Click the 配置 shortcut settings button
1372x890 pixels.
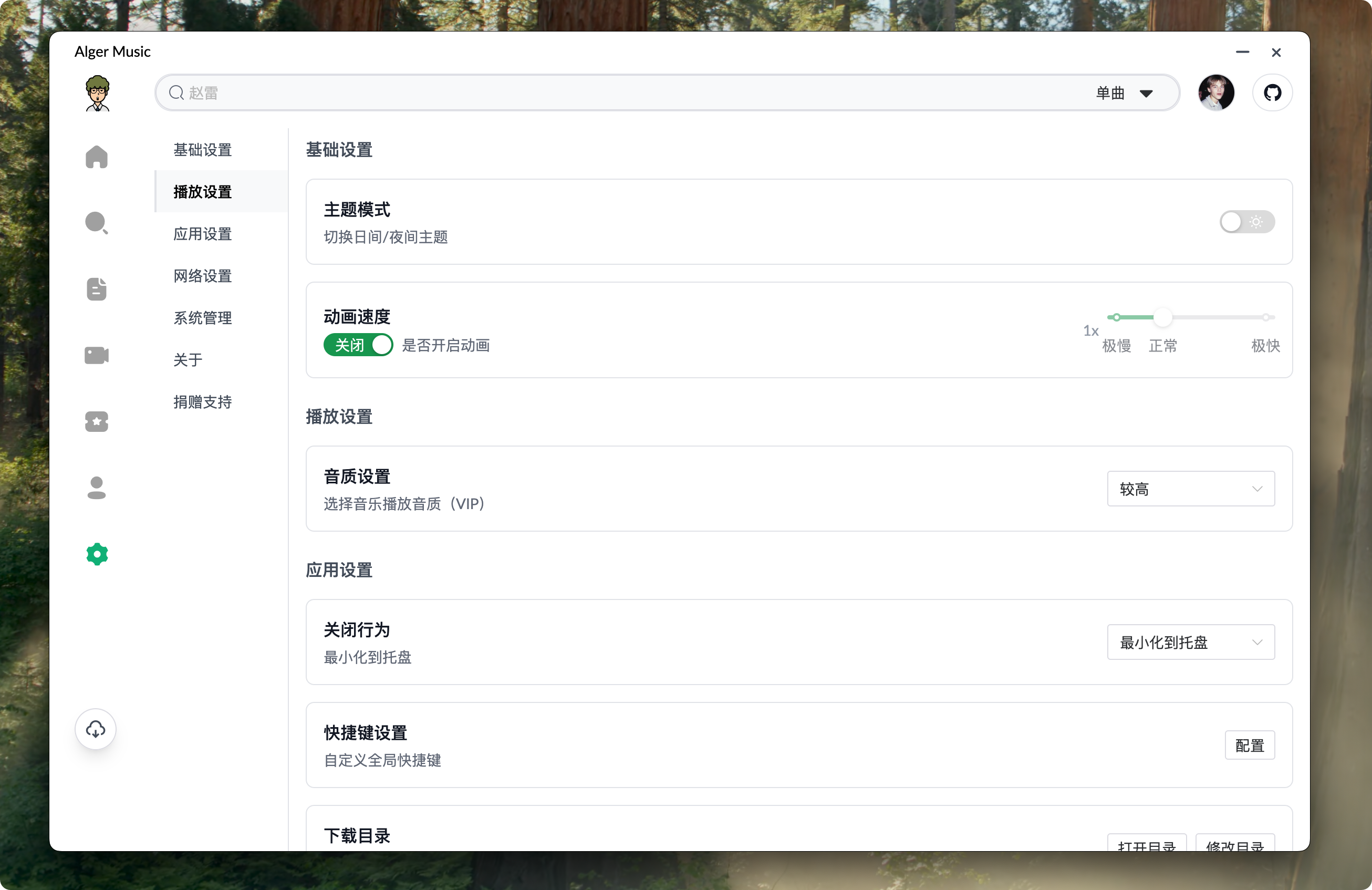click(x=1250, y=745)
